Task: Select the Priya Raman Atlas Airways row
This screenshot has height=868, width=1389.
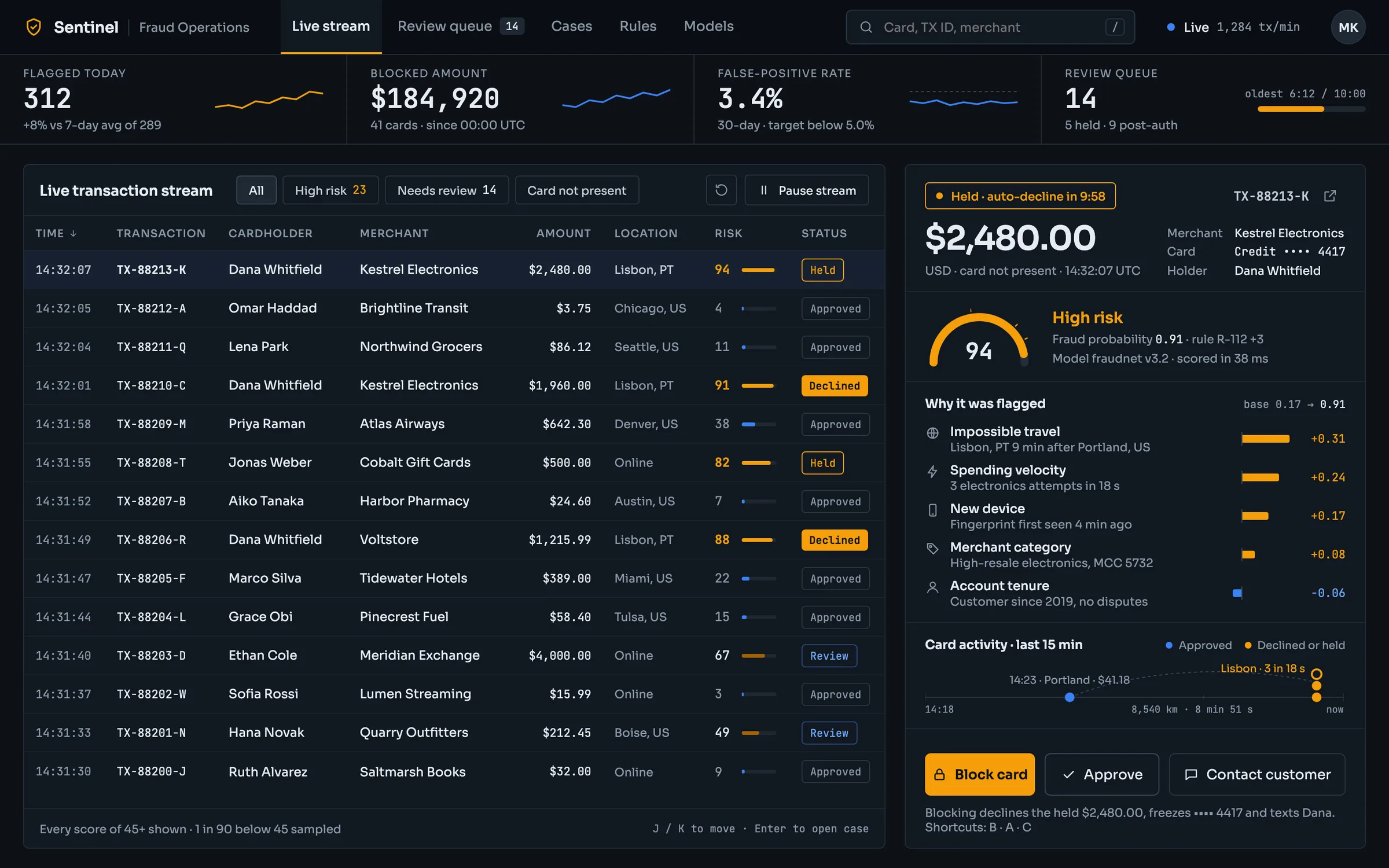Action: click(454, 424)
